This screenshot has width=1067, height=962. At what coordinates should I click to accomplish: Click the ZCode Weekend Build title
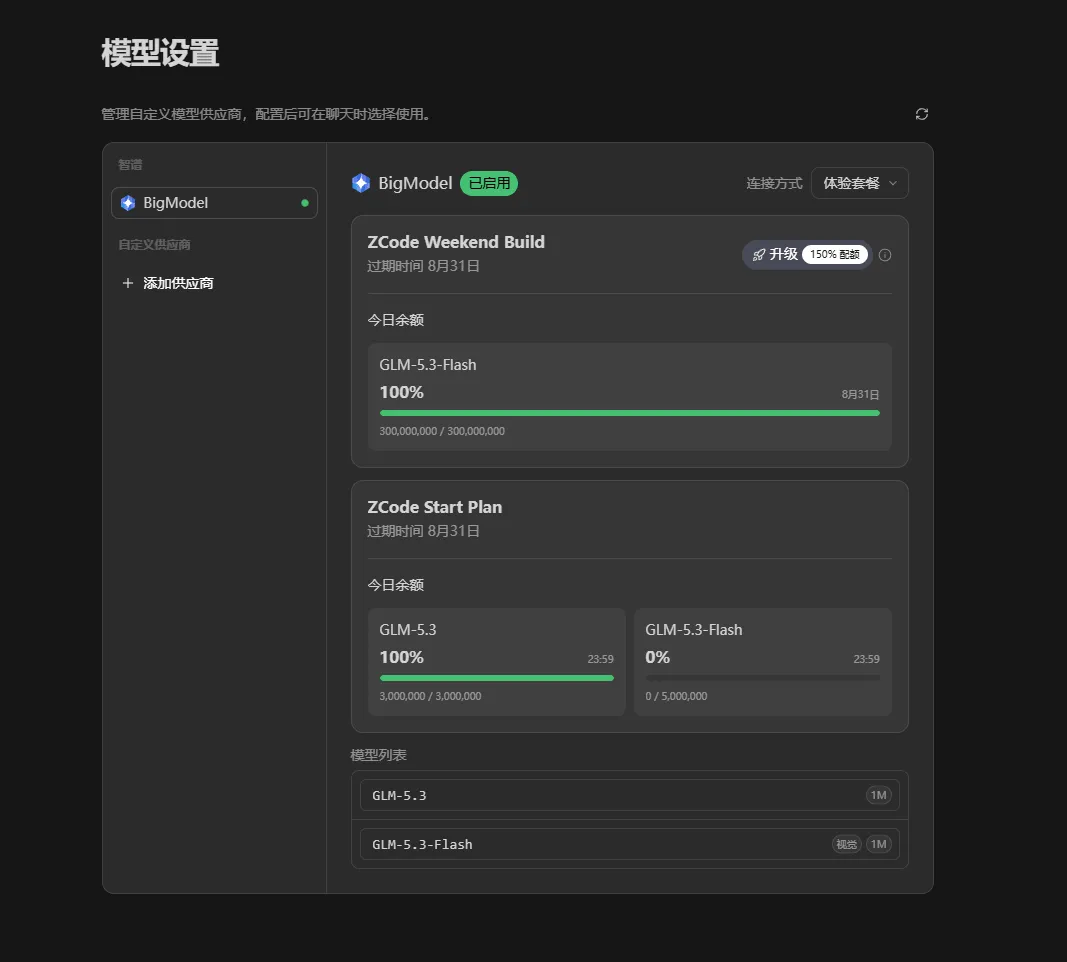[456, 242]
